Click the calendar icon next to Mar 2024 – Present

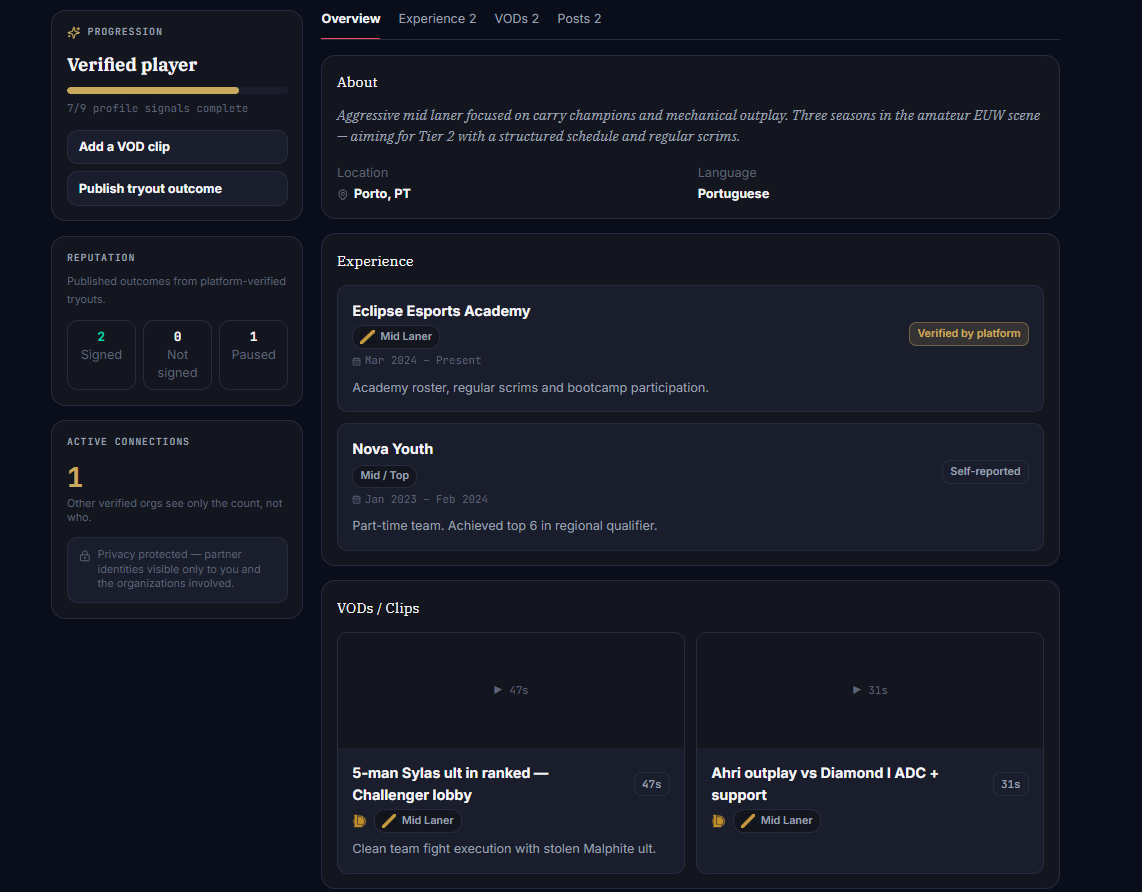pos(356,361)
